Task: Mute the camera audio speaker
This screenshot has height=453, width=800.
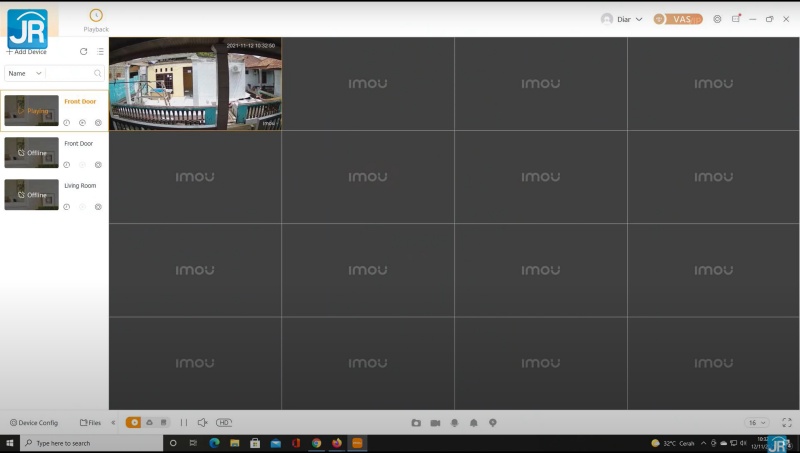Action: click(202, 423)
